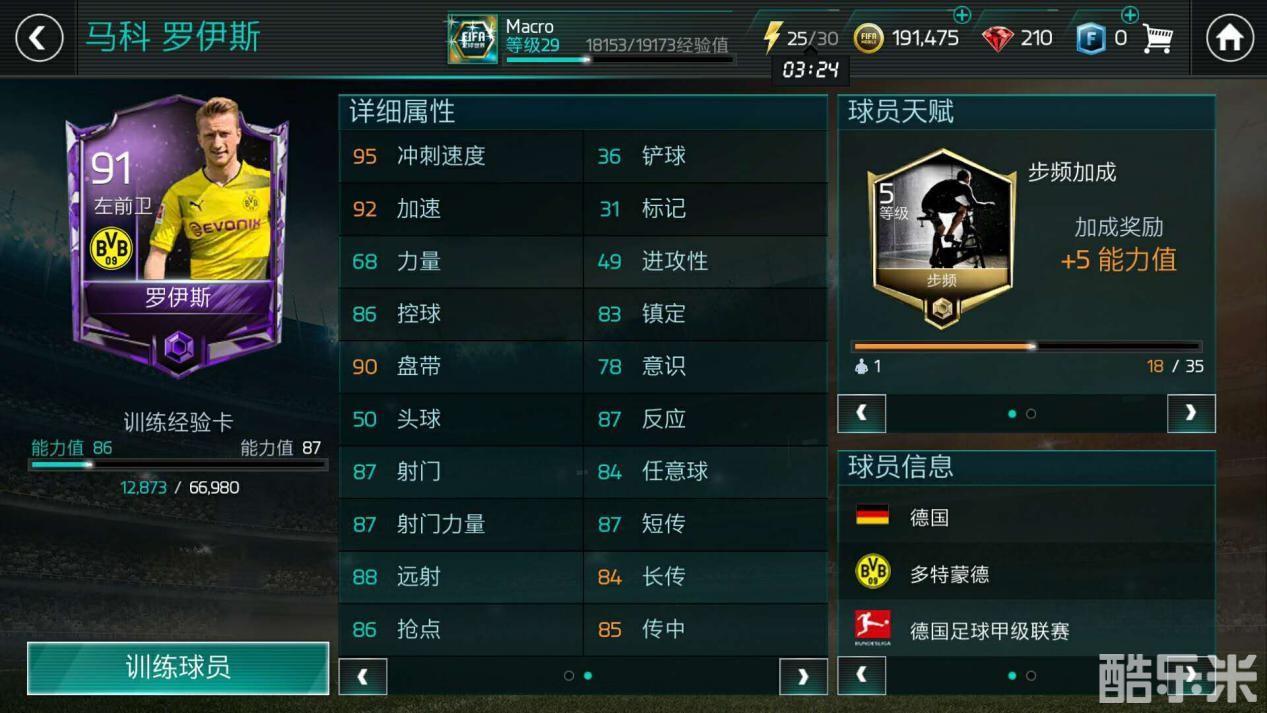Go to the previous player talent
The width and height of the screenshot is (1267, 713).
click(x=861, y=413)
